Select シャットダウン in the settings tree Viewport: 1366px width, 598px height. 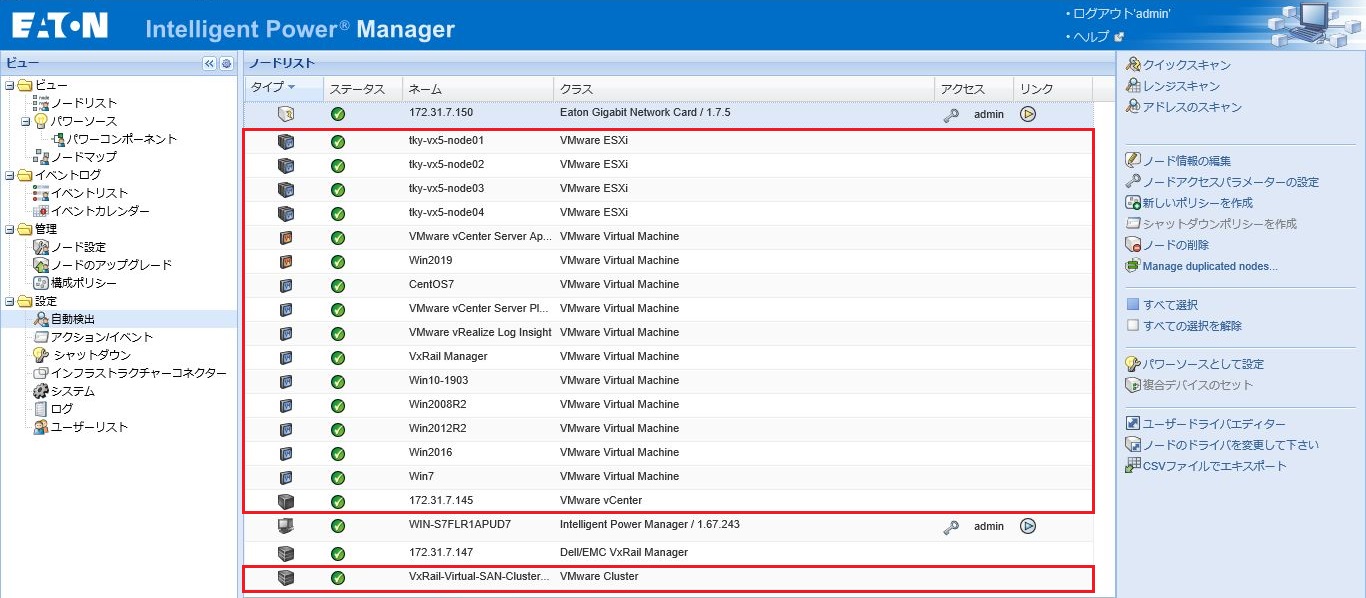[x=92, y=355]
